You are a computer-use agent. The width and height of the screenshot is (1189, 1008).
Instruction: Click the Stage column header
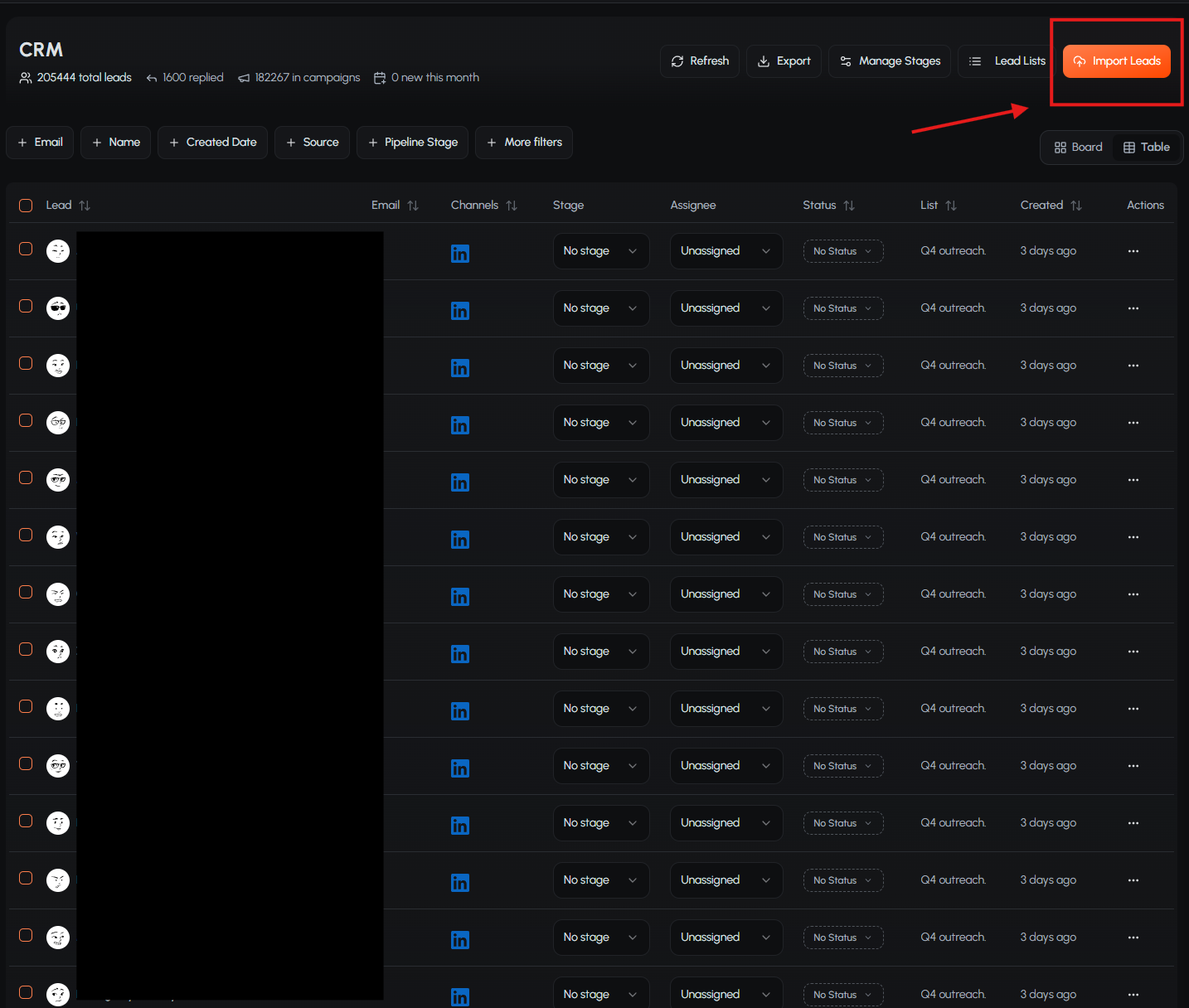pyautogui.click(x=569, y=206)
